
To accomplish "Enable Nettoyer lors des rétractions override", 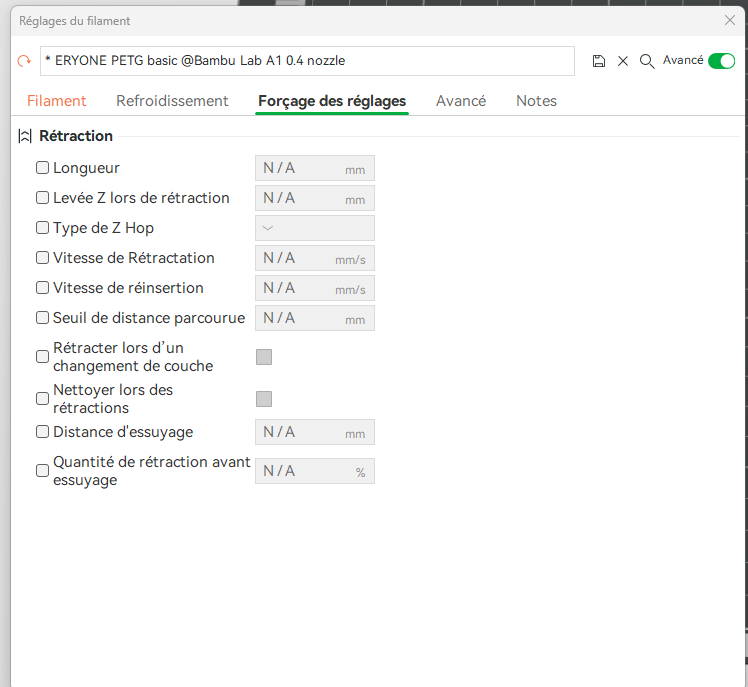I will pos(42,398).
